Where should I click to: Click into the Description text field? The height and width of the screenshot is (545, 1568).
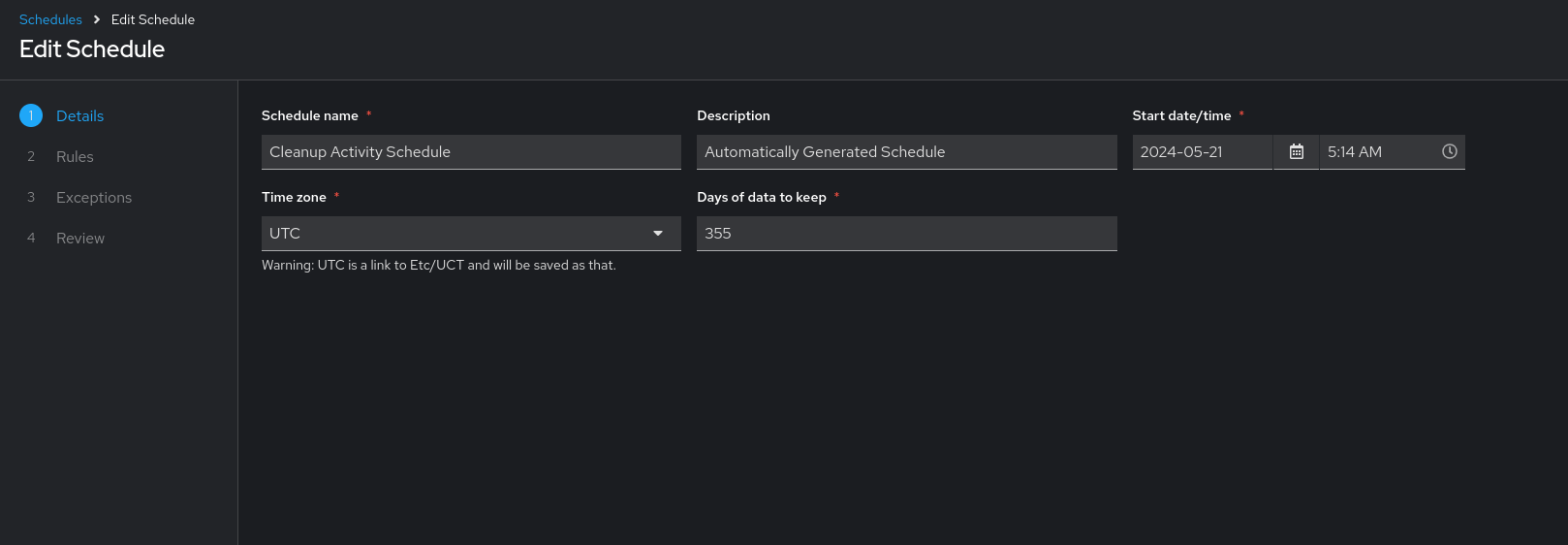[906, 152]
